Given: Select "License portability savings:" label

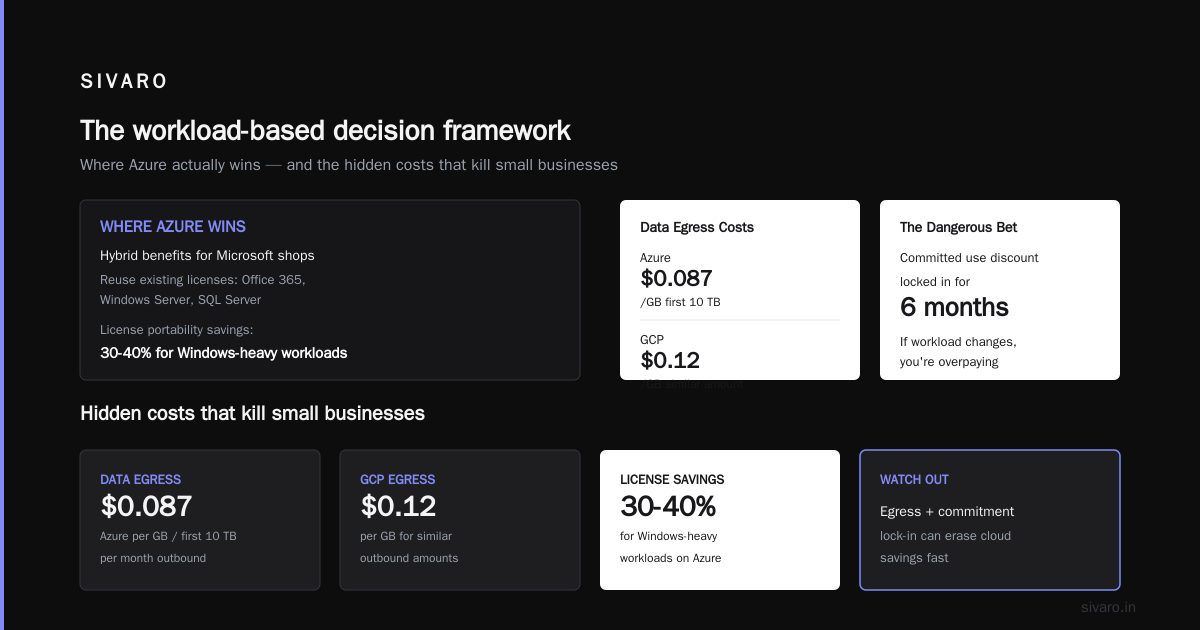Looking at the screenshot, I should (176, 329).
